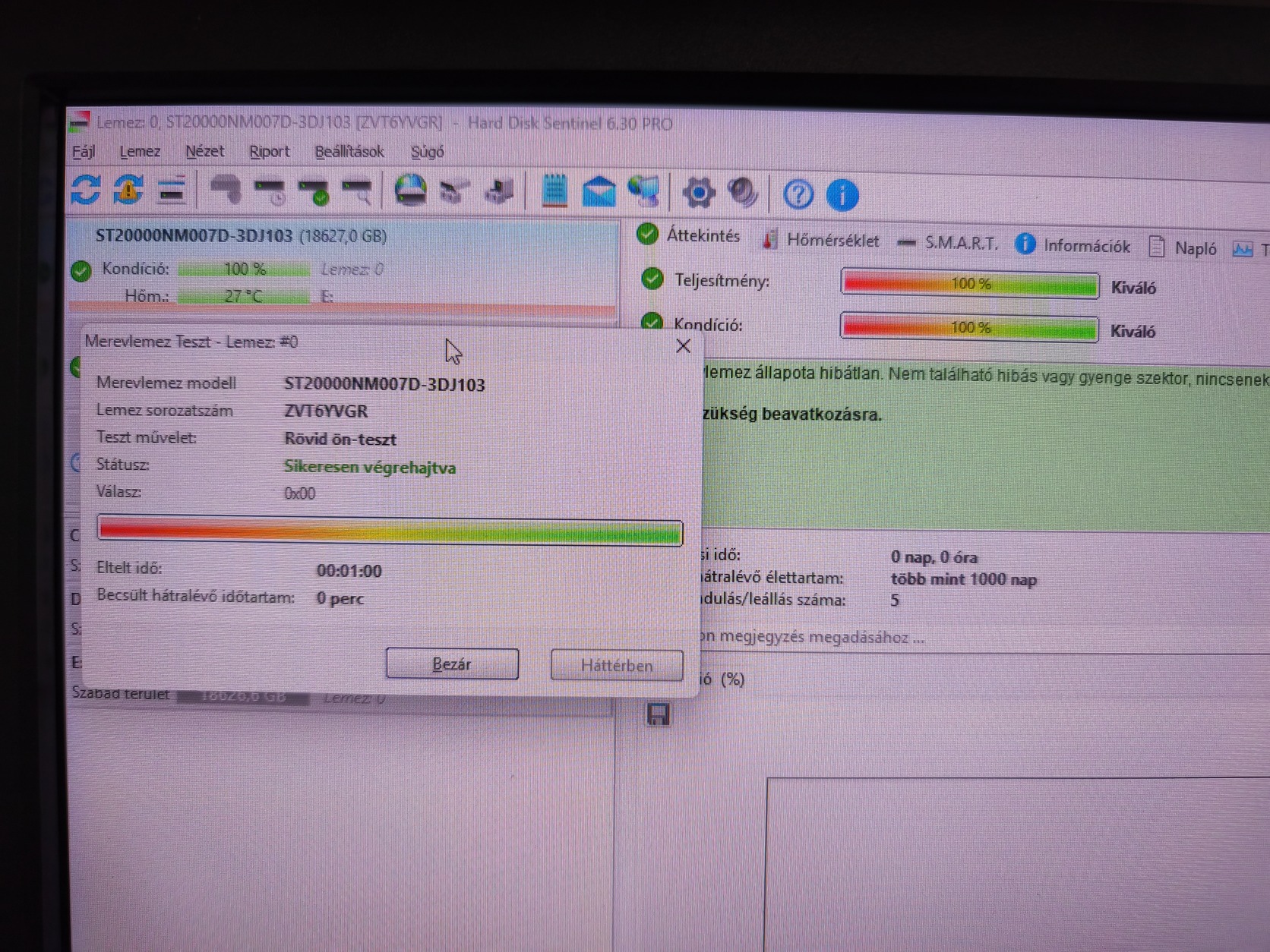Click the test dialog progress bar

click(x=390, y=531)
